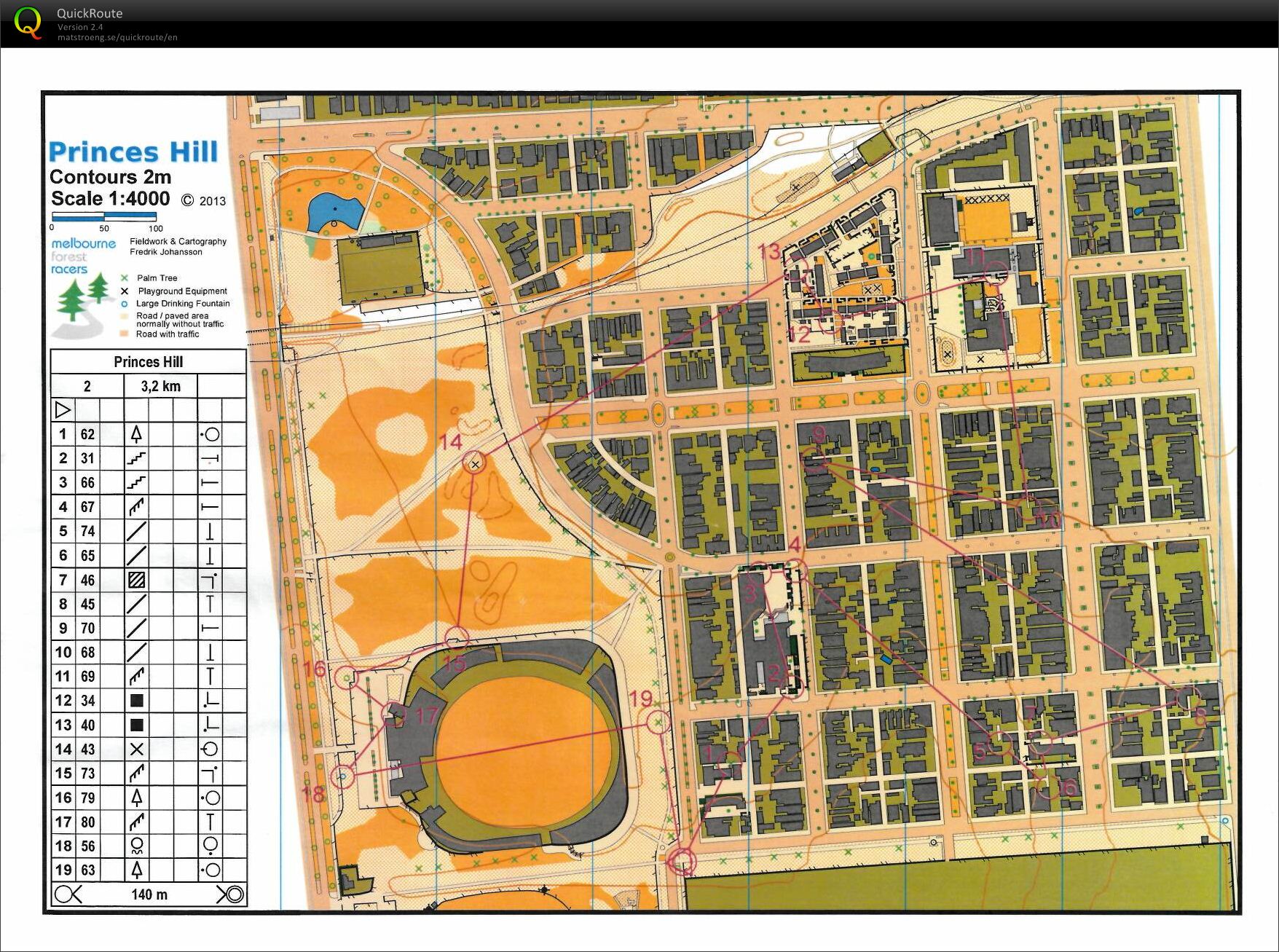Select control circle 14 on the map
Viewport: 1279px width, 952px height.
point(475,464)
